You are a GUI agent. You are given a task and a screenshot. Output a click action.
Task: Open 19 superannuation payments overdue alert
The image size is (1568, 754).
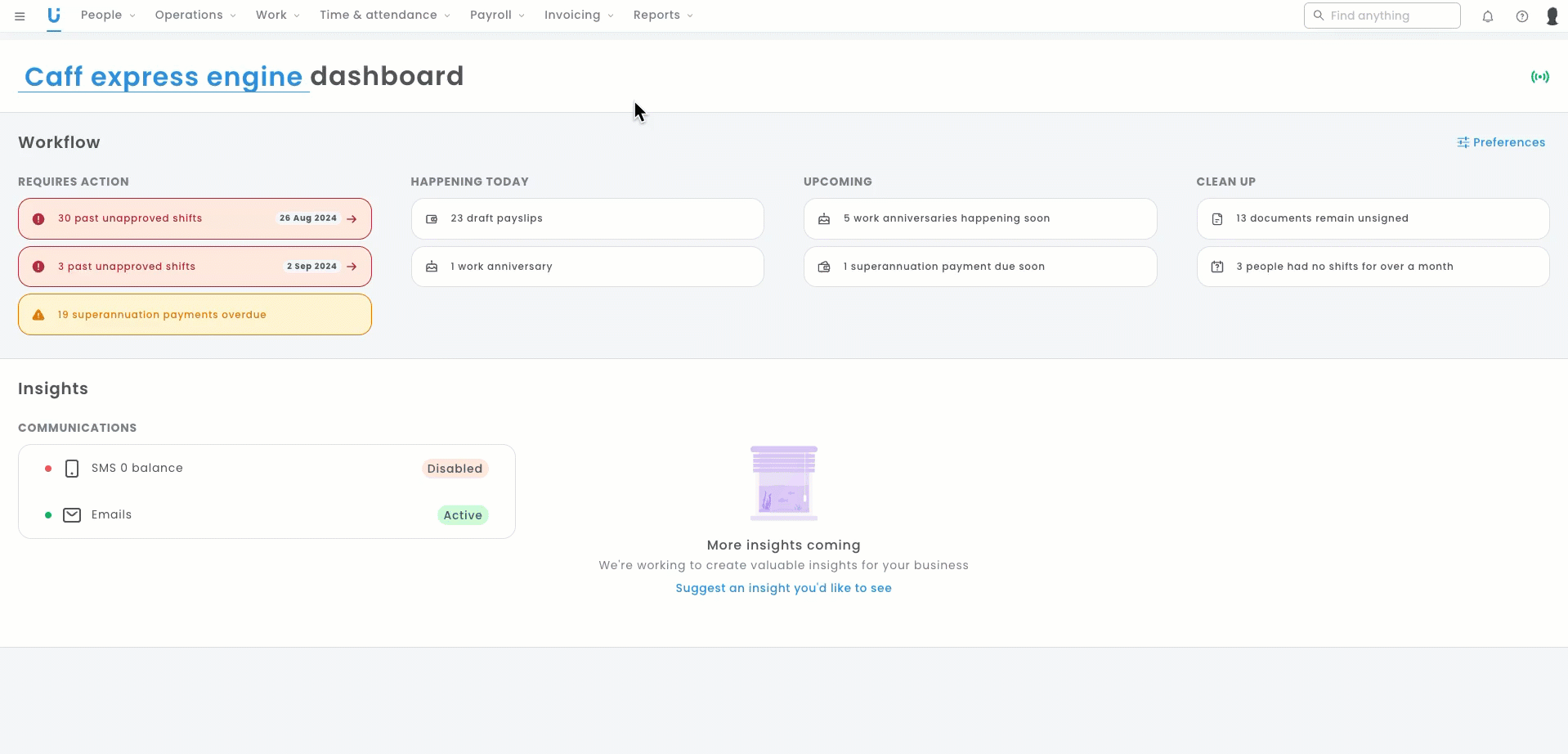pos(195,315)
